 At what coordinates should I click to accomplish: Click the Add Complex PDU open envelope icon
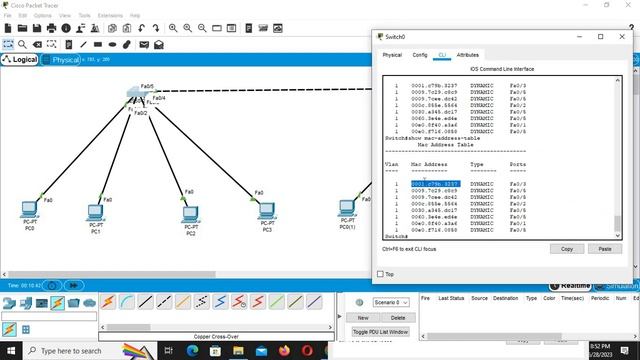tap(159, 44)
